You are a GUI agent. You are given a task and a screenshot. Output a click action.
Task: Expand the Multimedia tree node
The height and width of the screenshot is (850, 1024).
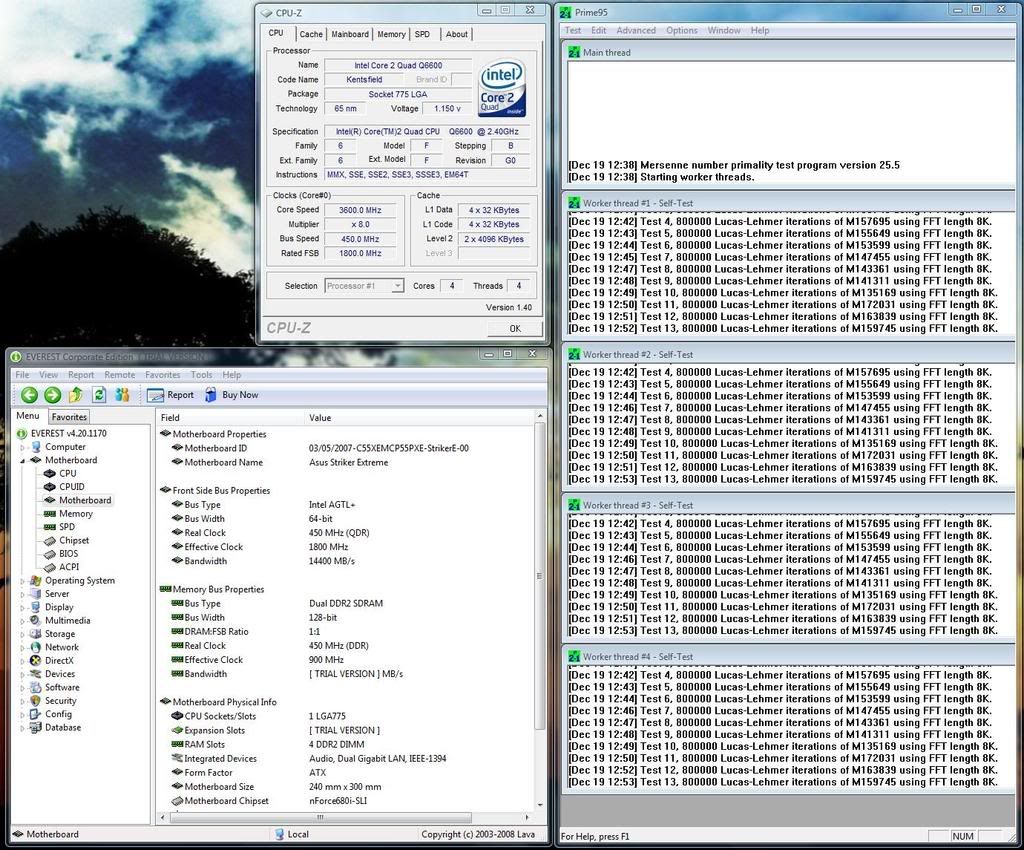tap(22, 621)
